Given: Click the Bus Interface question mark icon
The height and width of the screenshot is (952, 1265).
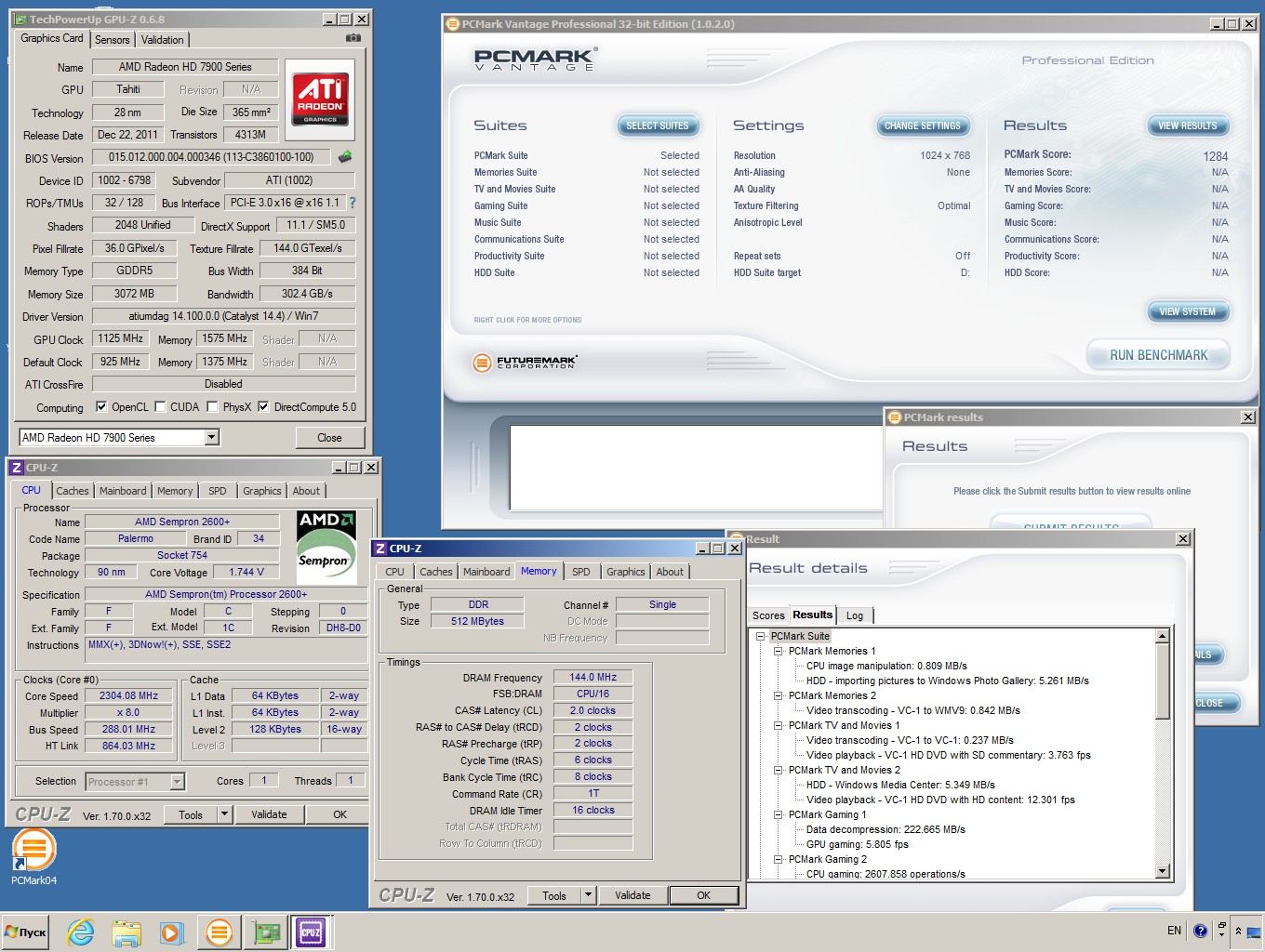Looking at the screenshot, I should [x=352, y=202].
